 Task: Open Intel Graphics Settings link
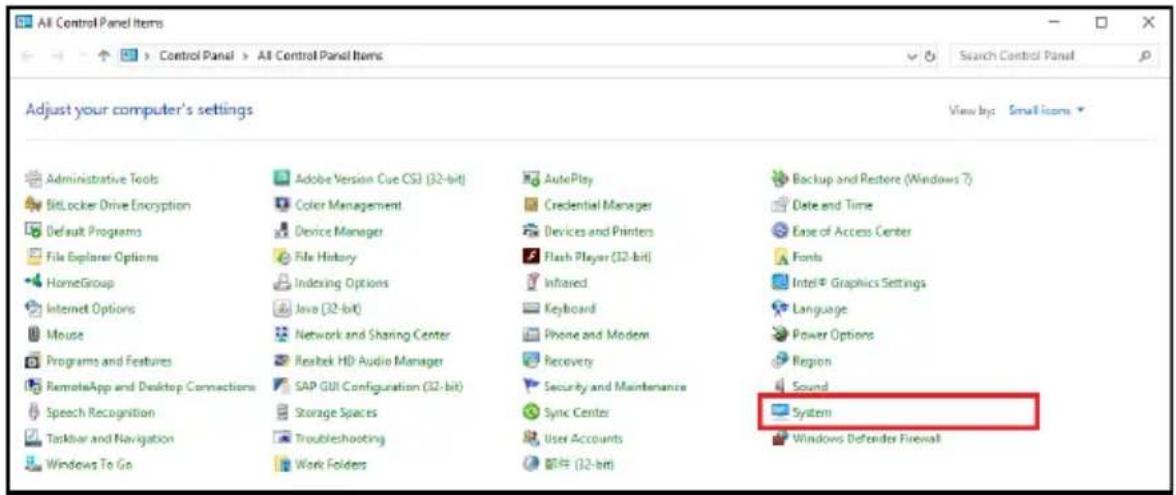859,283
